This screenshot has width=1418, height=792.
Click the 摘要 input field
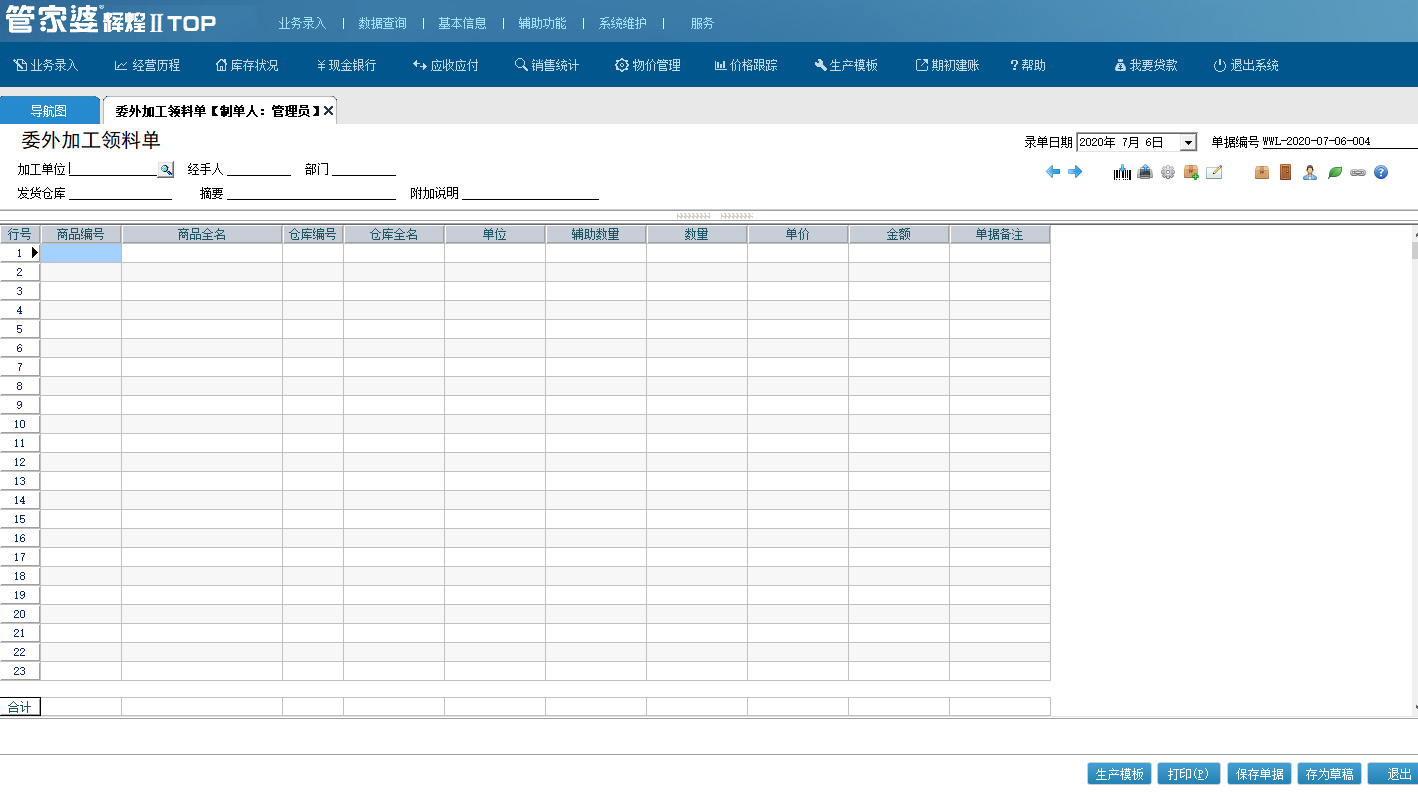[311, 193]
